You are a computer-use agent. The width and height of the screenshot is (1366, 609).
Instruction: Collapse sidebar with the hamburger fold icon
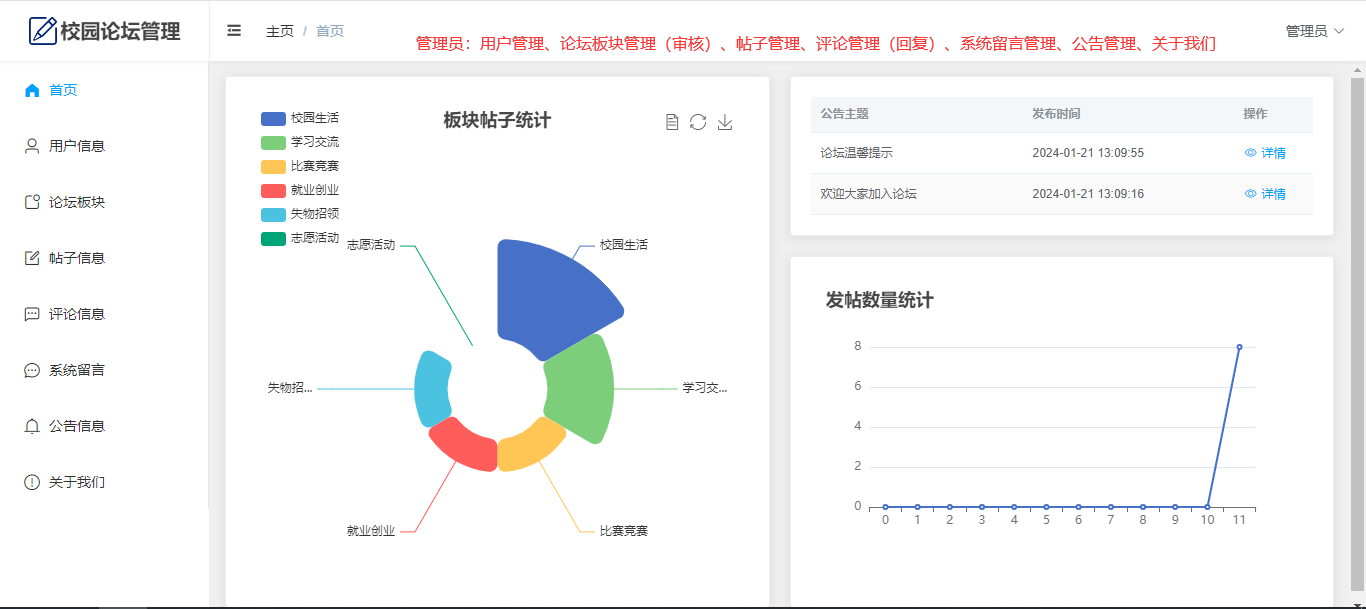pos(234,31)
